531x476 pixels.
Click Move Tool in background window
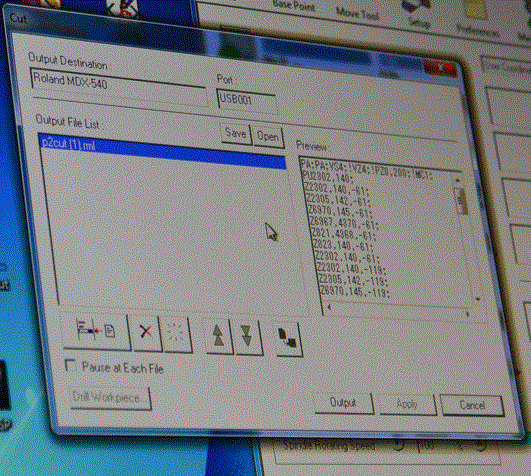coord(358,14)
